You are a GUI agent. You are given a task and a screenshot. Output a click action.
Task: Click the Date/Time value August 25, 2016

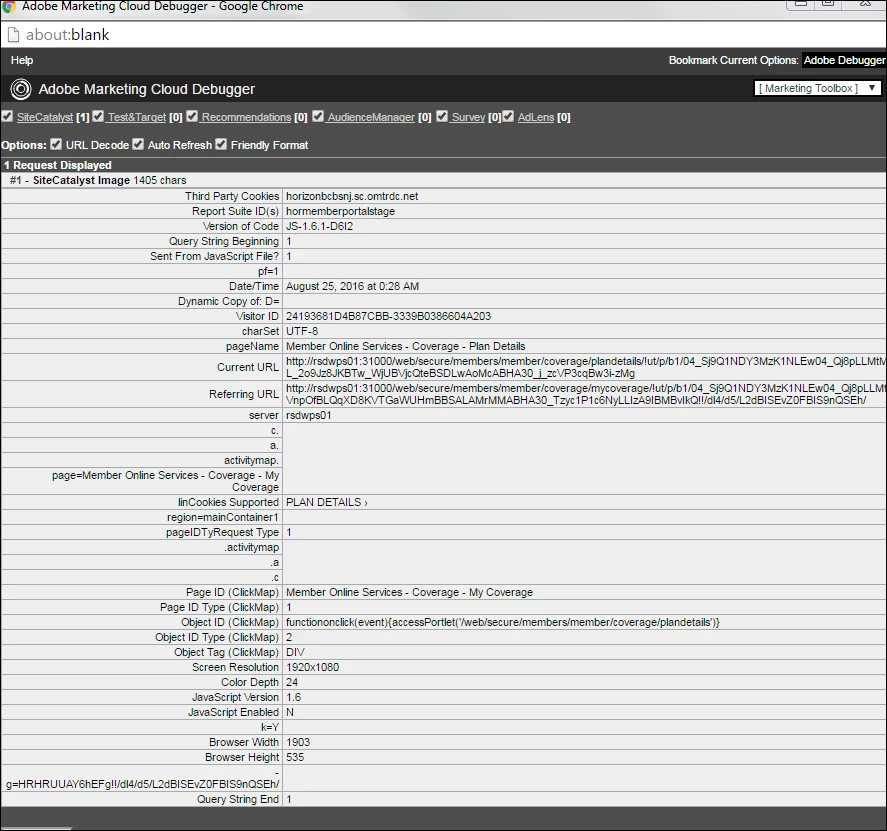352,286
